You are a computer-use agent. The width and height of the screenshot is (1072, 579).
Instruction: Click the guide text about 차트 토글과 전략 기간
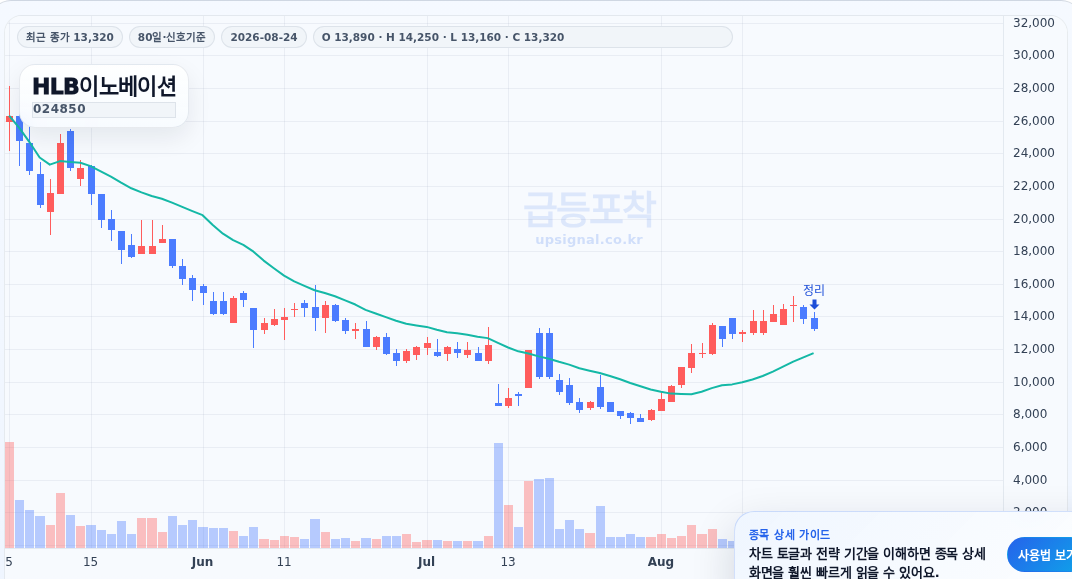pos(867,563)
